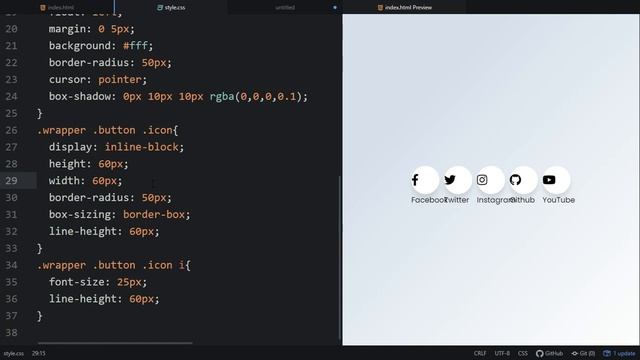Click closing brace on line 33

(x=40, y=248)
